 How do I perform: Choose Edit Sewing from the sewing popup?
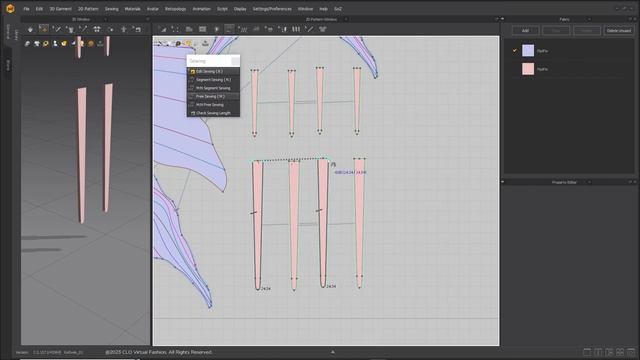point(213,71)
